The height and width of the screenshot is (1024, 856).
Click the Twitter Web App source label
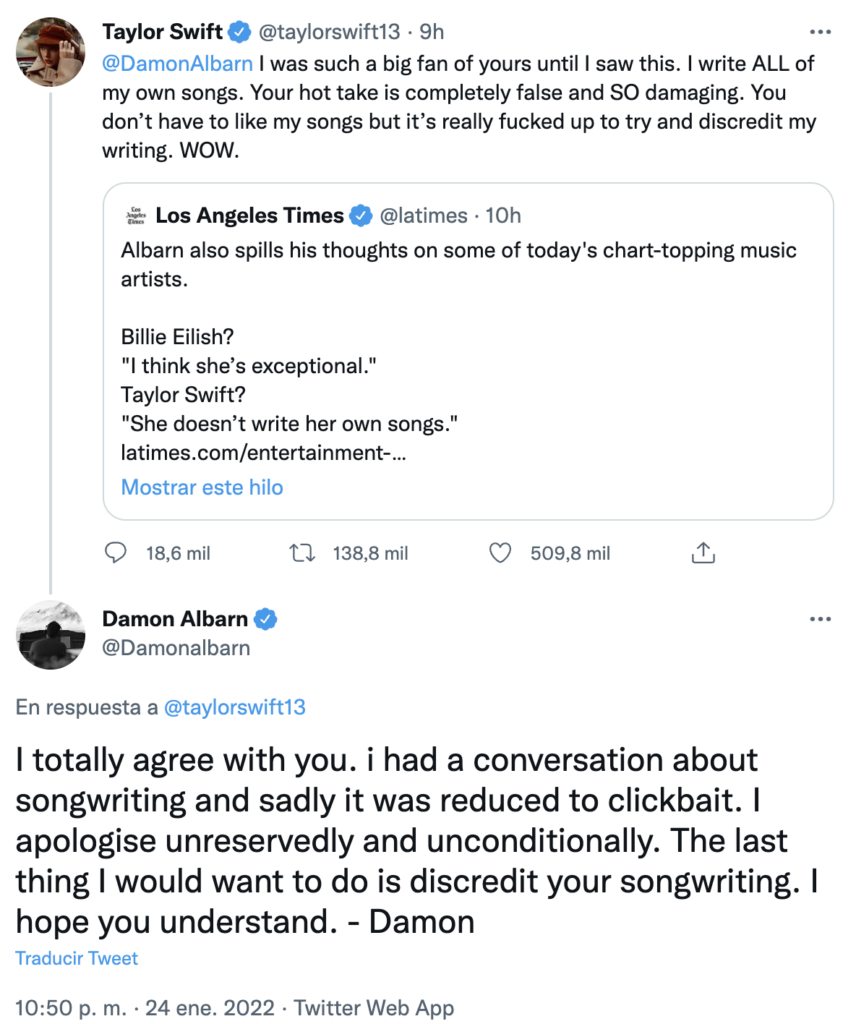[374, 1008]
